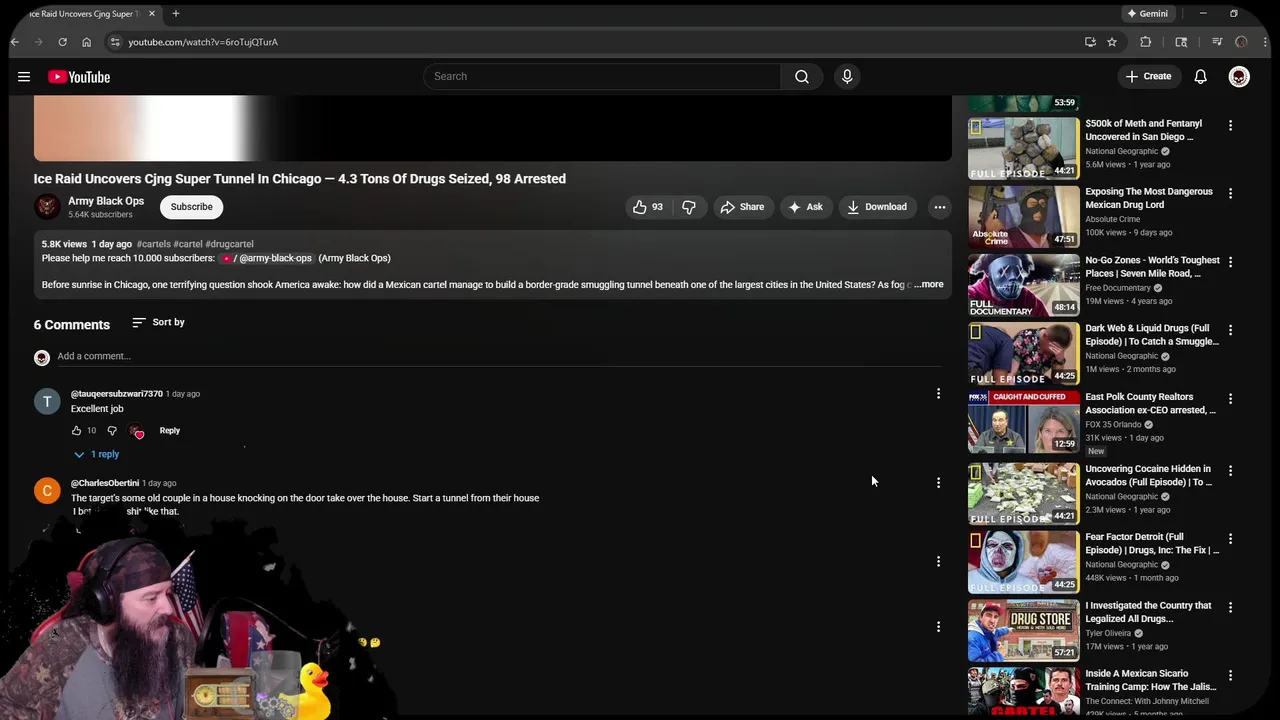Like the 'Excellent job' comment
1280x720 pixels.
76,430
